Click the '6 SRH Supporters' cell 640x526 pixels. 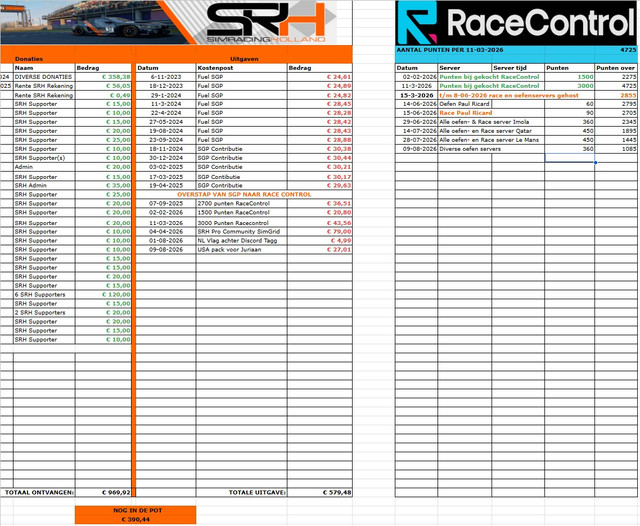coord(44,294)
